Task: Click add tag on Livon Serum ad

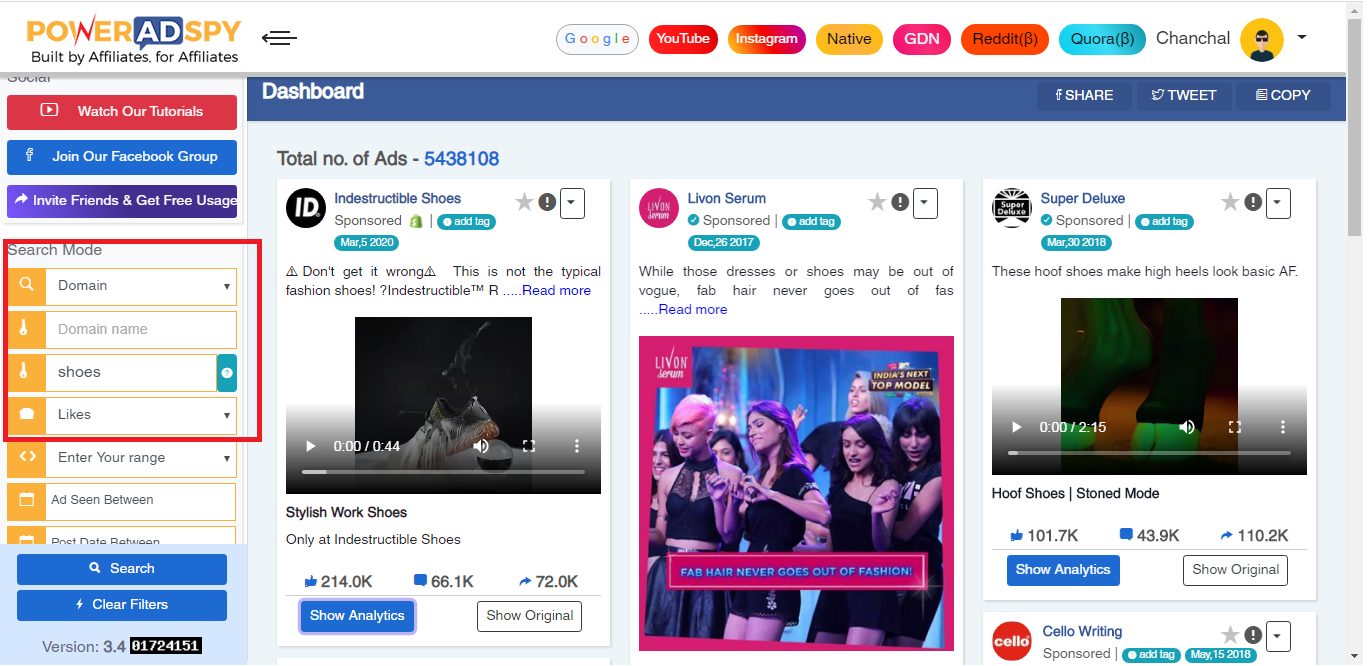Action: pos(810,222)
